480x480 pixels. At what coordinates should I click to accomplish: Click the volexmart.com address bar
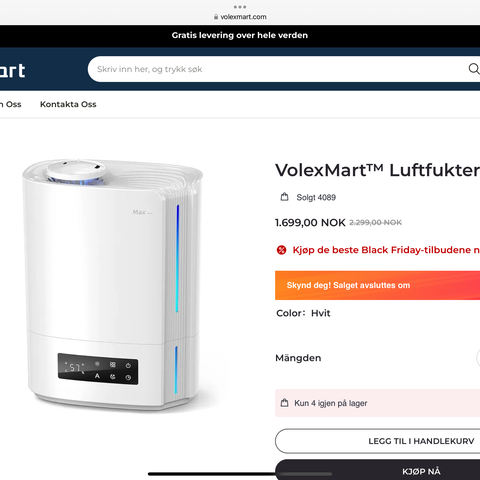tap(240, 17)
